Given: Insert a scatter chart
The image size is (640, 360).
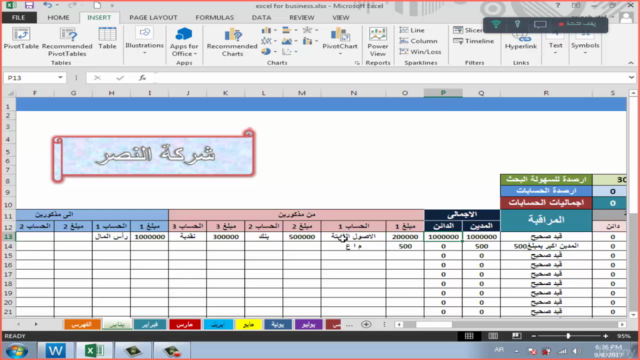Looking at the screenshot, I should pos(289,51).
